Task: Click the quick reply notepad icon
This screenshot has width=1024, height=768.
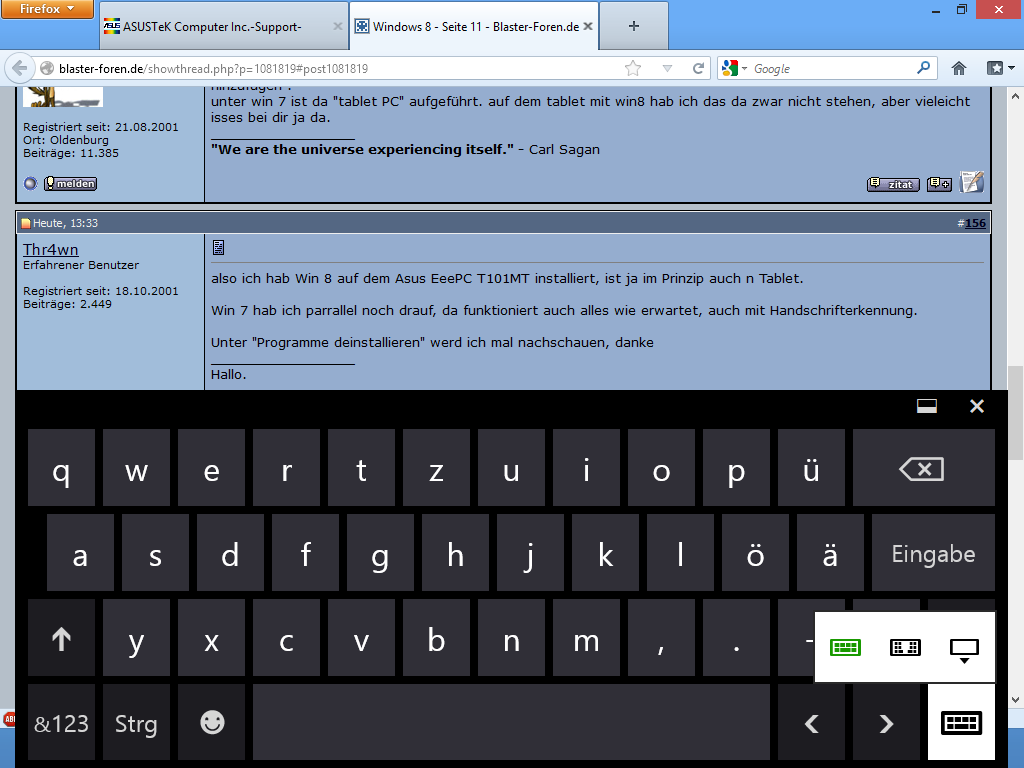Action: click(971, 182)
